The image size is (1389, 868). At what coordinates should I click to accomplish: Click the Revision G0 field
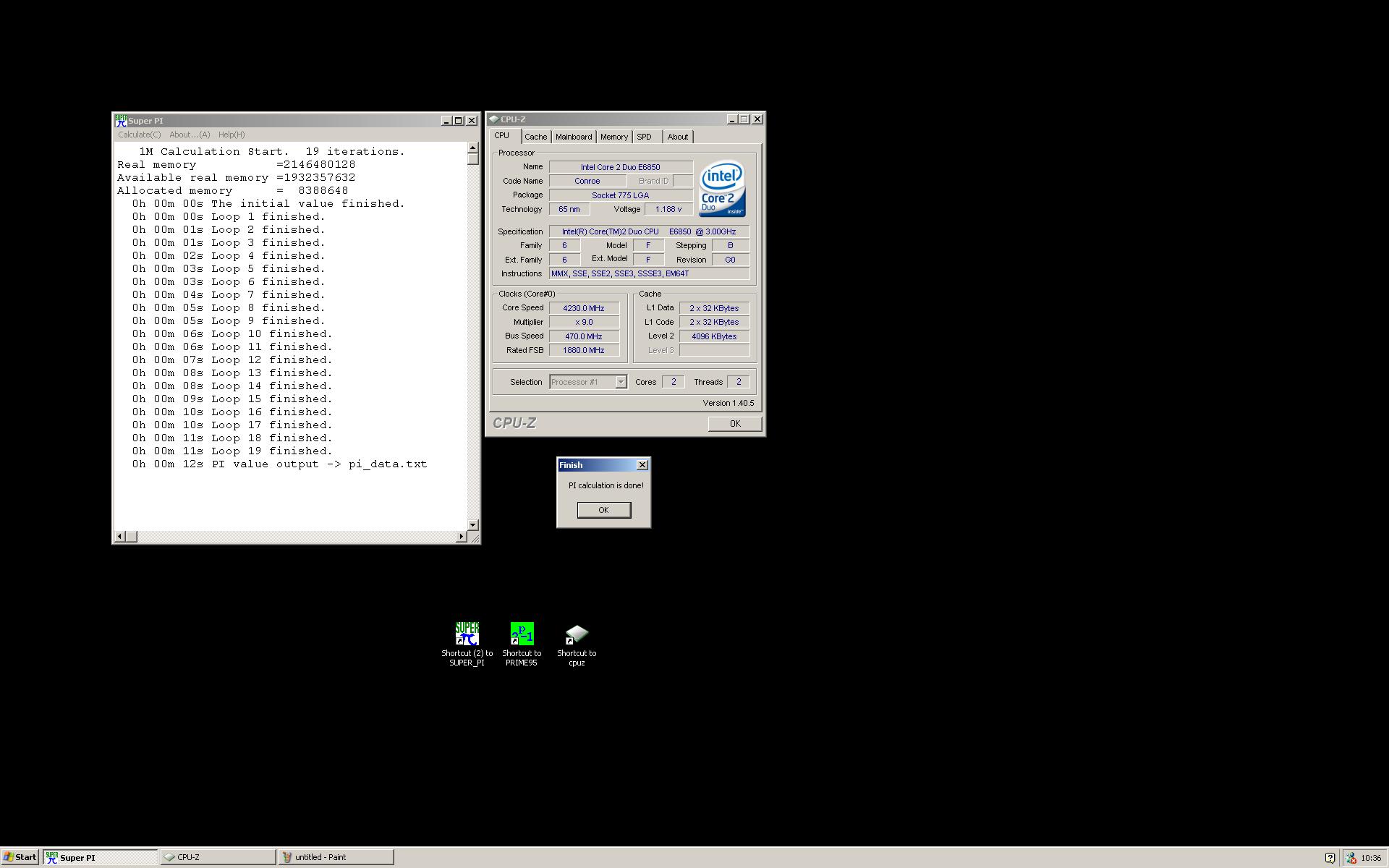pos(731,260)
